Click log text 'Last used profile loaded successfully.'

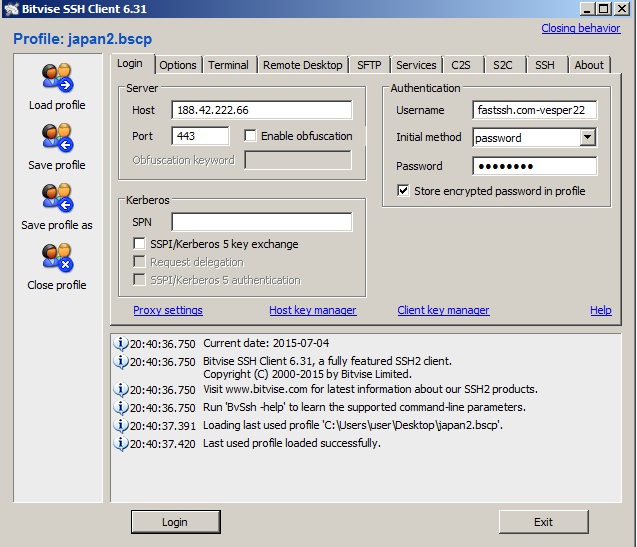pyautogui.click(x=292, y=443)
